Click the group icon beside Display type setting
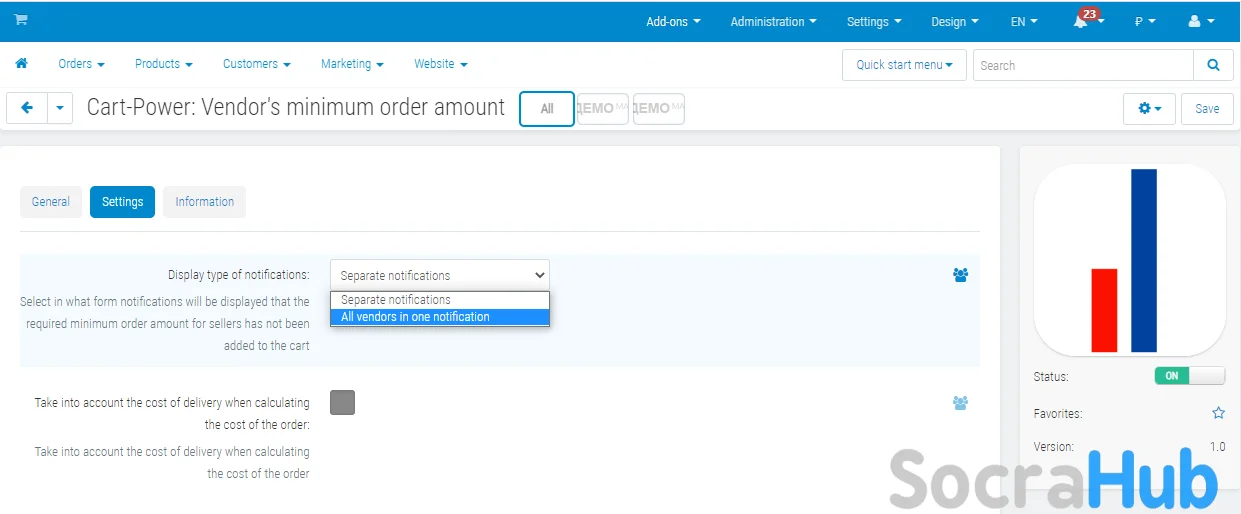This screenshot has height=514, width=1241. [960, 275]
